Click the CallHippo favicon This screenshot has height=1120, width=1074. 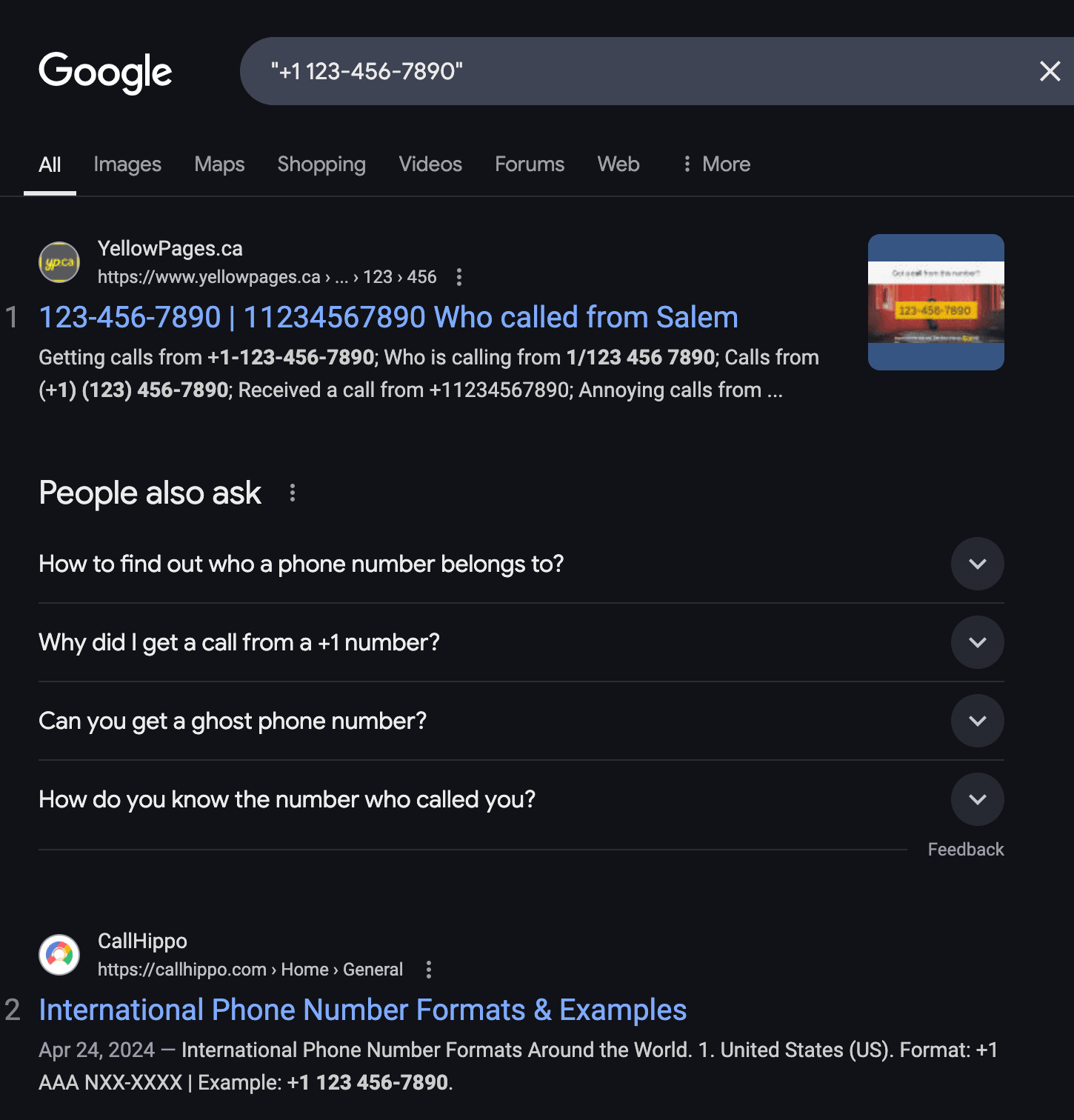59,955
